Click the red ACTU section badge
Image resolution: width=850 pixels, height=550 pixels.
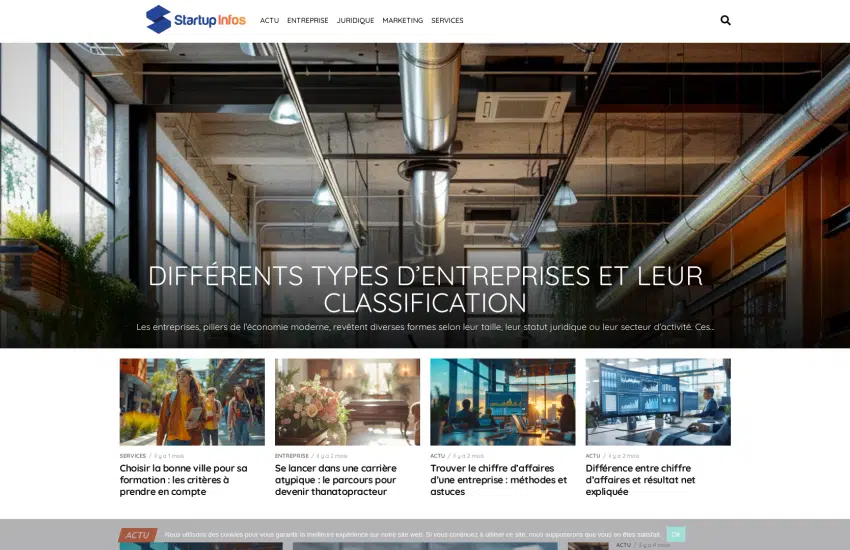click(138, 535)
